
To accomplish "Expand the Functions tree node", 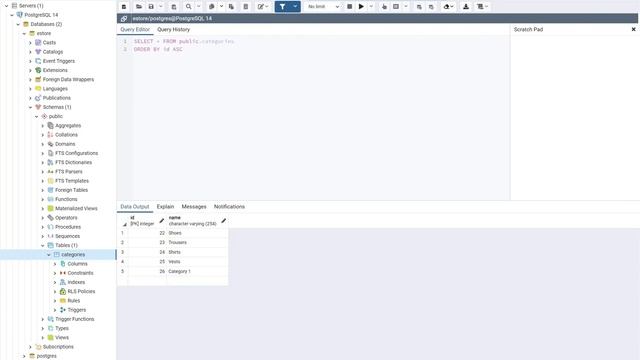I will coord(42,200).
